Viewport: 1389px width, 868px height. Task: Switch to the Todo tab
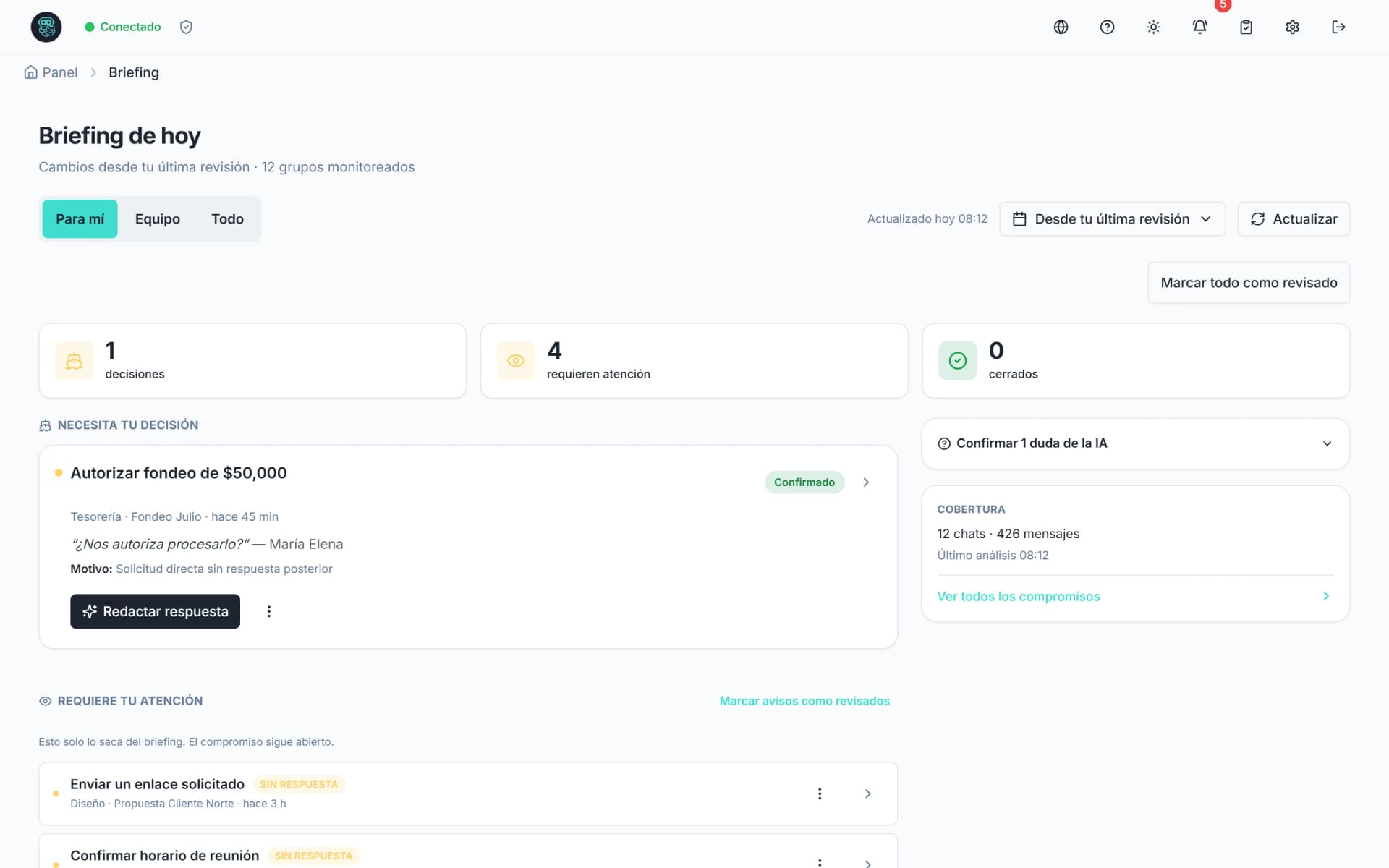pyautogui.click(x=227, y=219)
